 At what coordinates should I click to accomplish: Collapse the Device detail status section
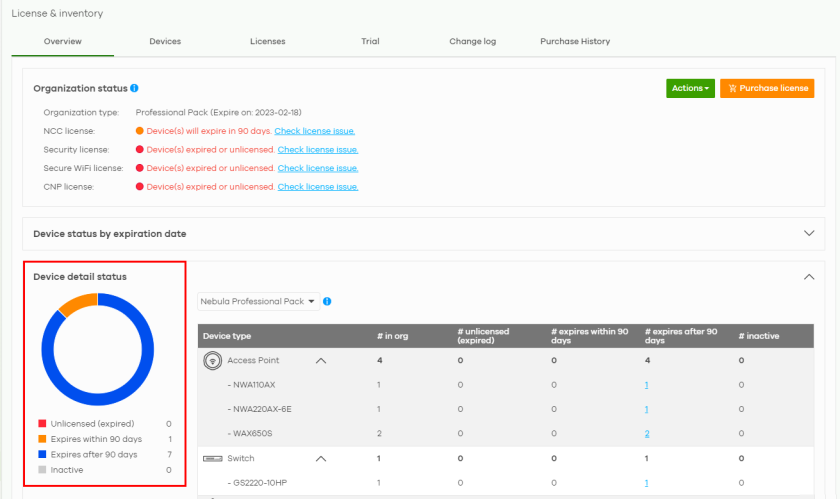pyautogui.click(x=809, y=277)
